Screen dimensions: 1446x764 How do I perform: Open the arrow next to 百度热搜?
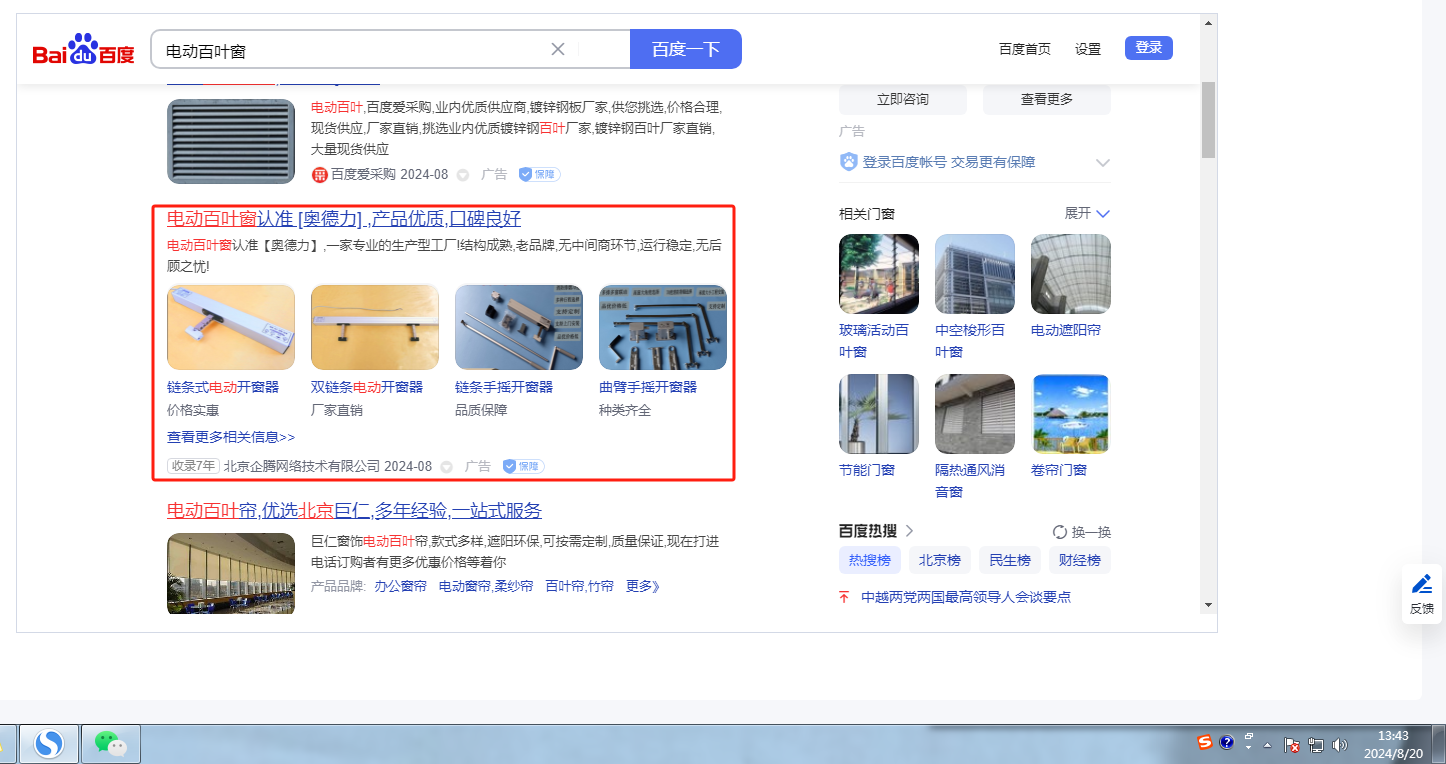point(909,531)
